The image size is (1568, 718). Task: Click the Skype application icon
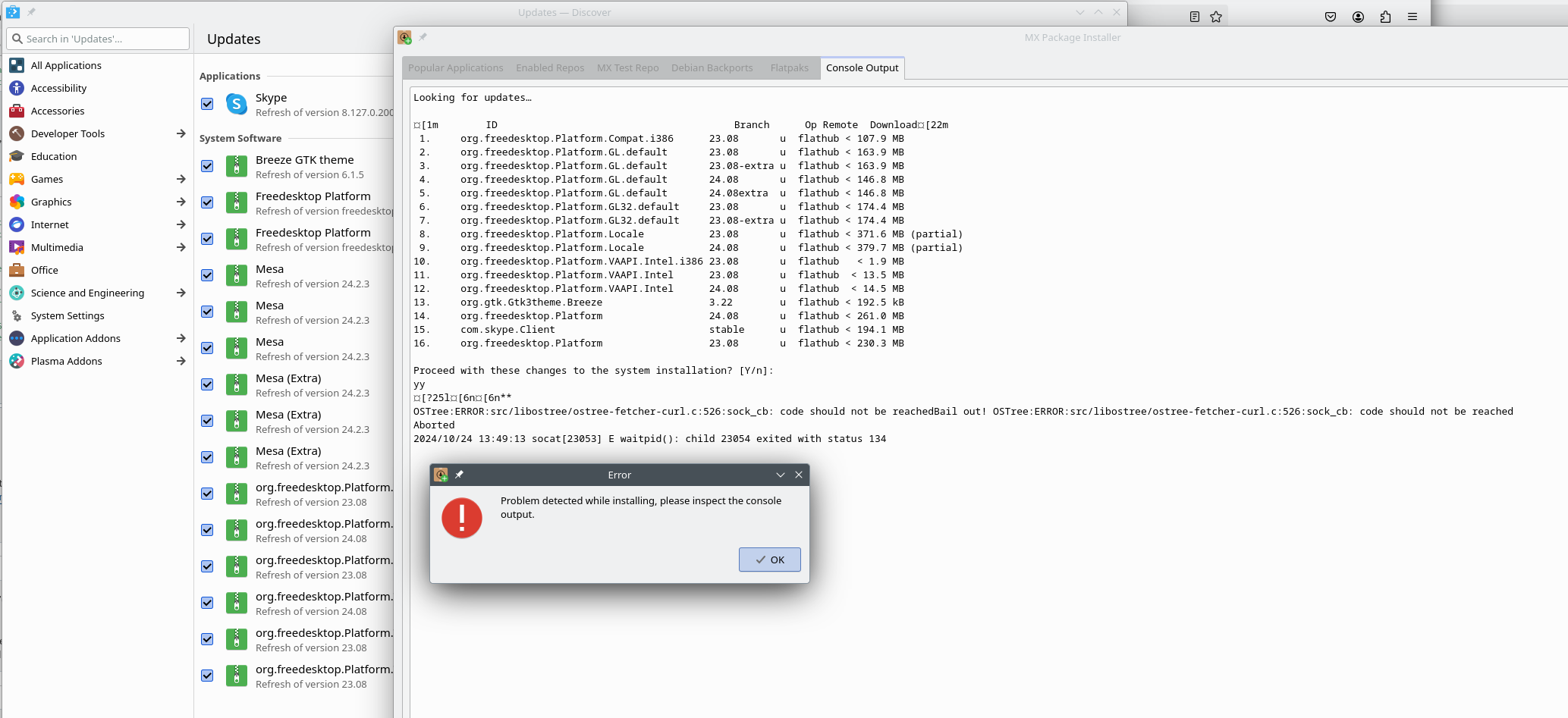pyautogui.click(x=237, y=105)
